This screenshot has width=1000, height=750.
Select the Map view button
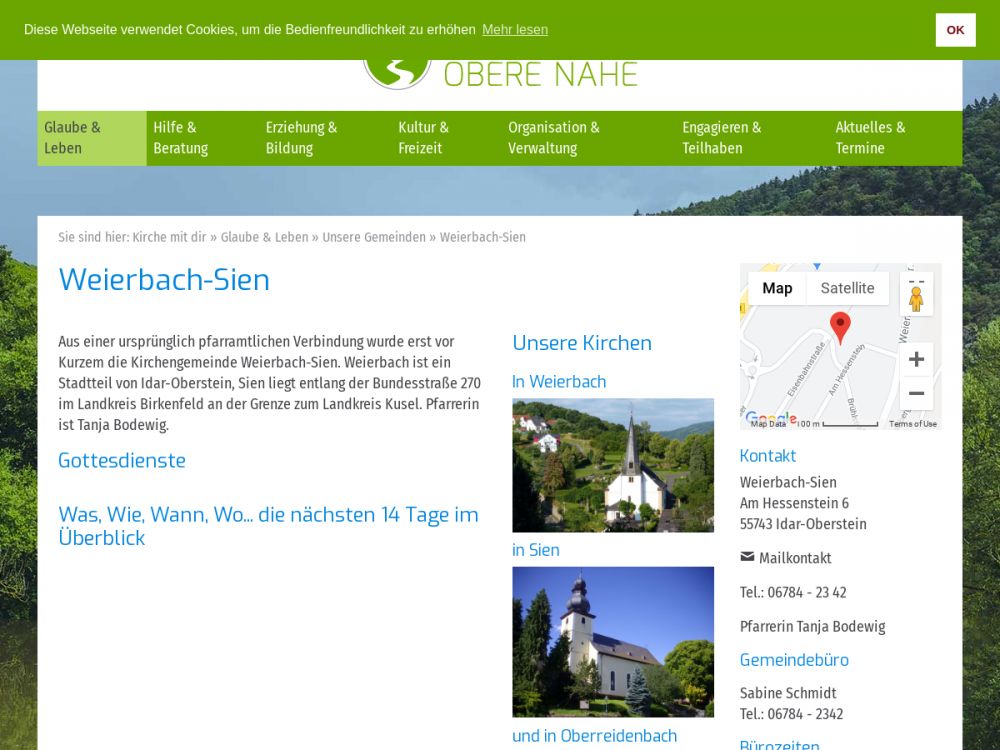pos(777,288)
